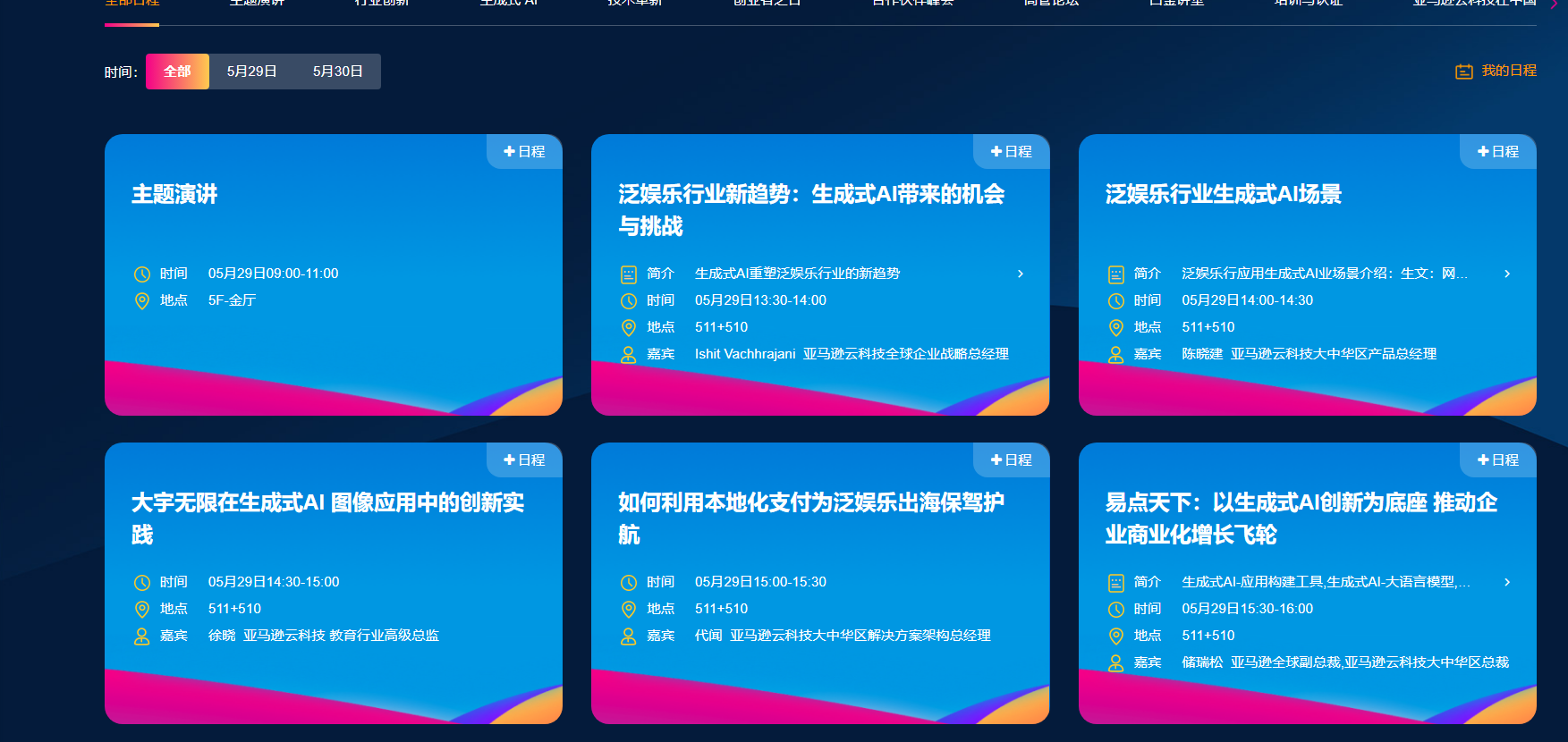Screen dimensions: 1568x742
Task: Open 大宇无限在生成式AI 图像应用中的创新实践 title
Action: 327,519
